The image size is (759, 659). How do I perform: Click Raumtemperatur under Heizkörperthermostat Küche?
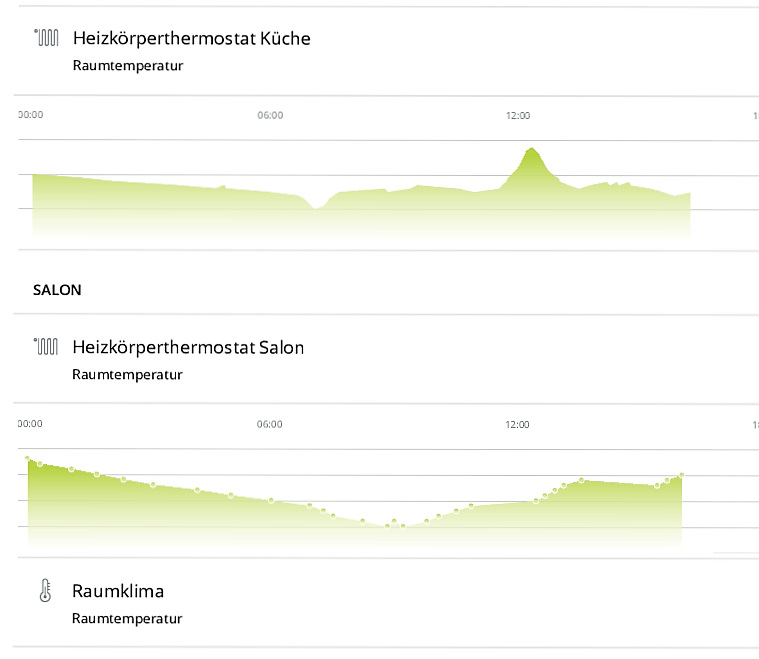click(x=128, y=66)
